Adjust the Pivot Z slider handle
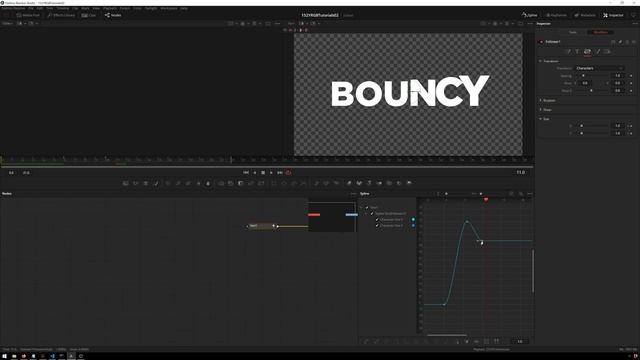 (591, 91)
